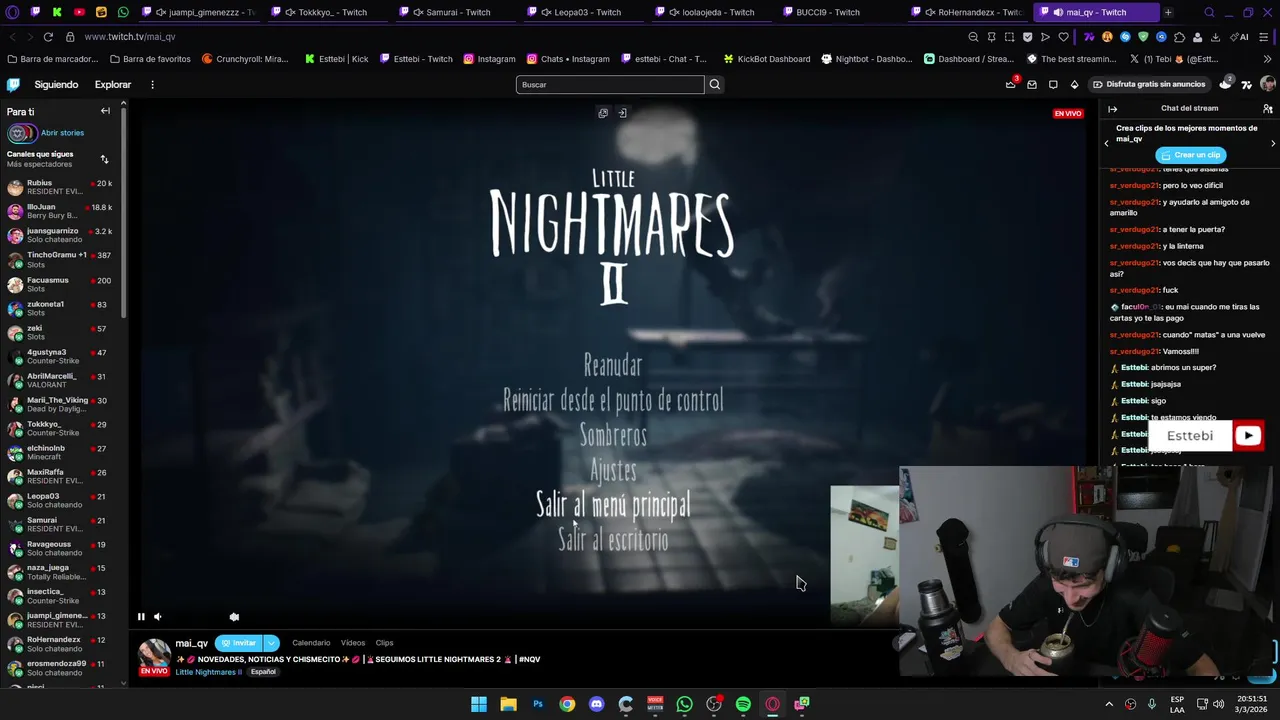Open Prime loot crown icon

pyautogui.click(x=1010, y=85)
